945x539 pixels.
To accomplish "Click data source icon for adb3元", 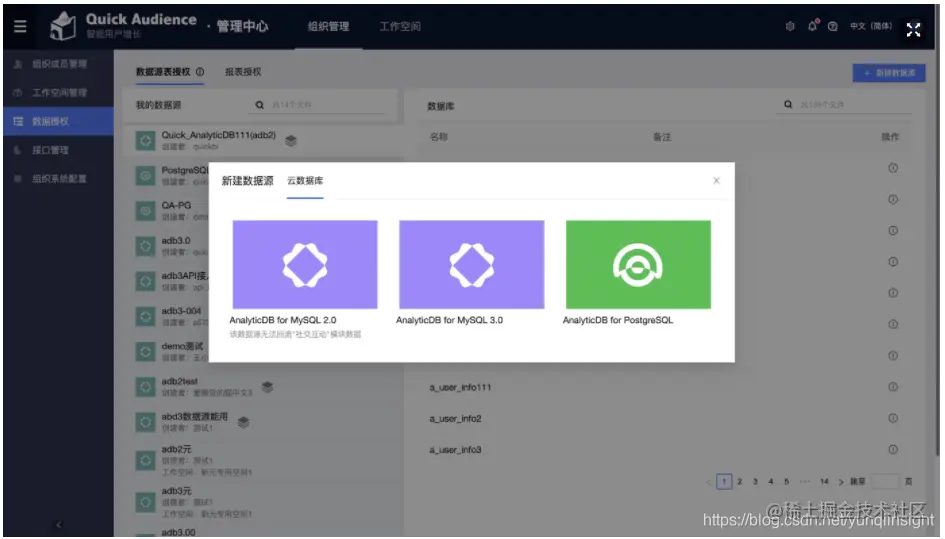I will pos(145,502).
